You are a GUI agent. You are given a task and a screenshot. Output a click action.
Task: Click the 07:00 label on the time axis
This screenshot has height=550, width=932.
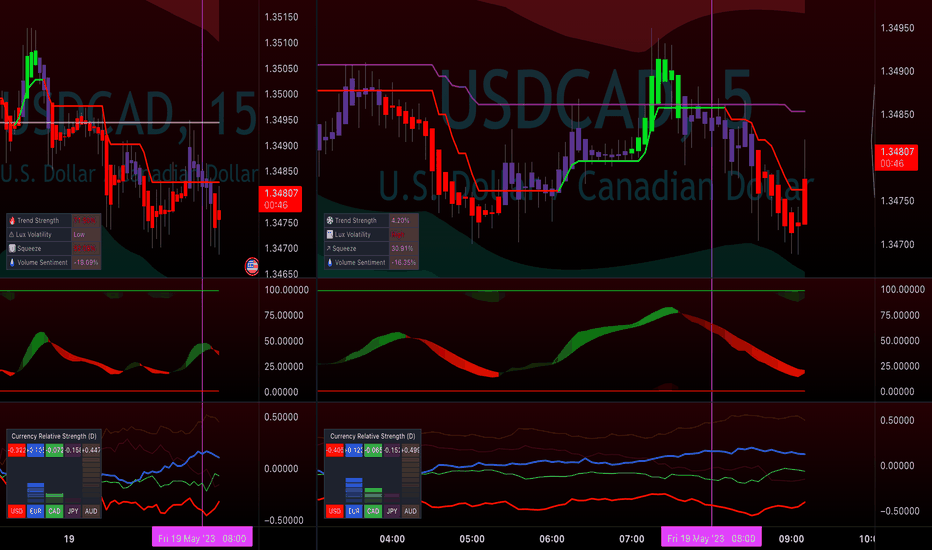pyautogui.click(x=631, y=539)
